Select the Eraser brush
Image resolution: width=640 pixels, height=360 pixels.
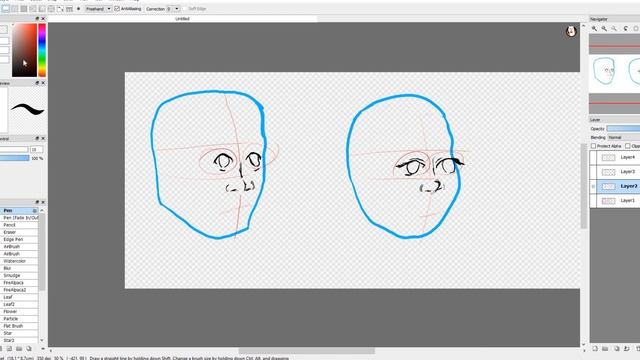pyautogui.click(x=19, y=232)
